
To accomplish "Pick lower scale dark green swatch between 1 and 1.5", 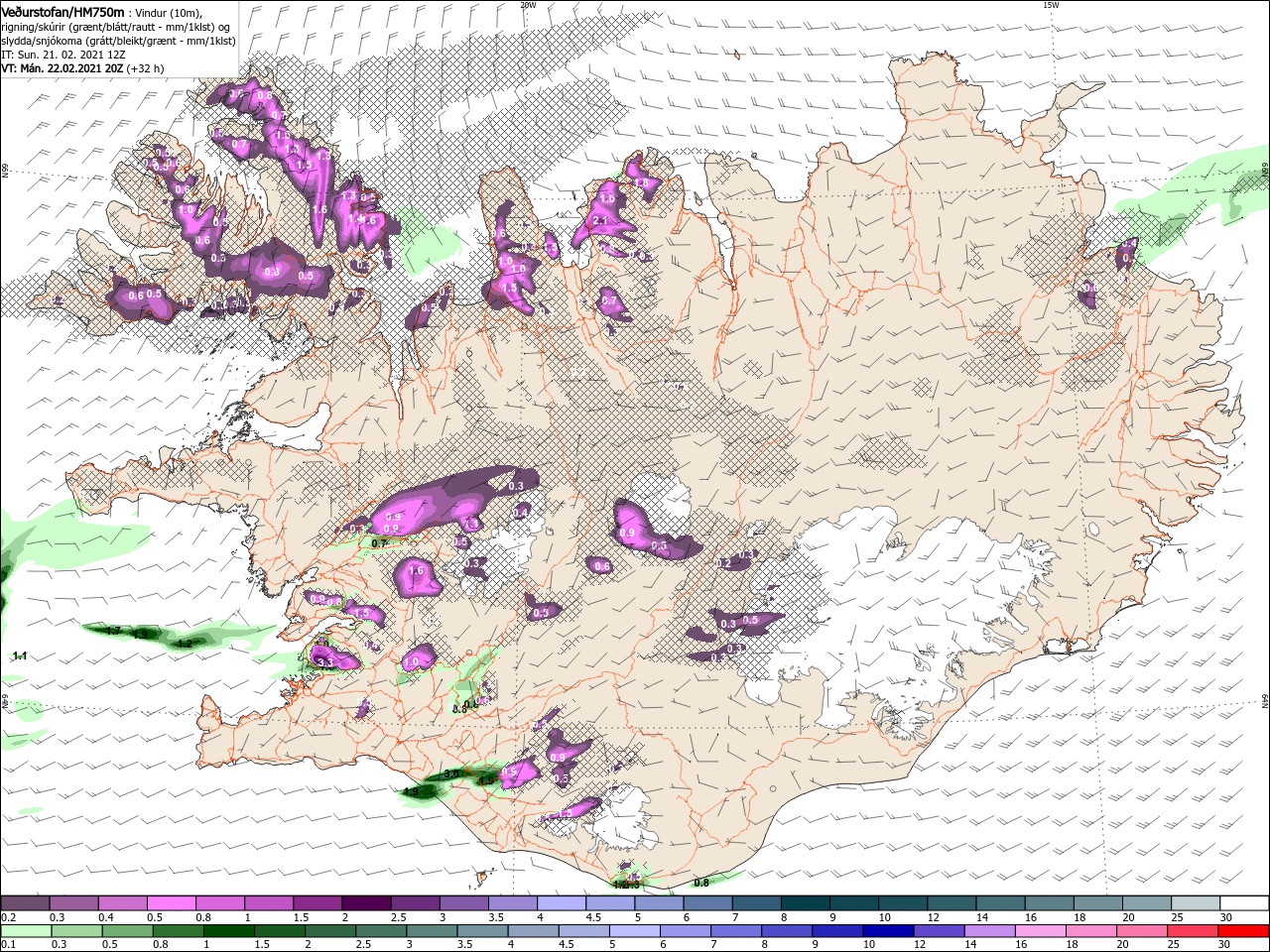I will (228, 931).
